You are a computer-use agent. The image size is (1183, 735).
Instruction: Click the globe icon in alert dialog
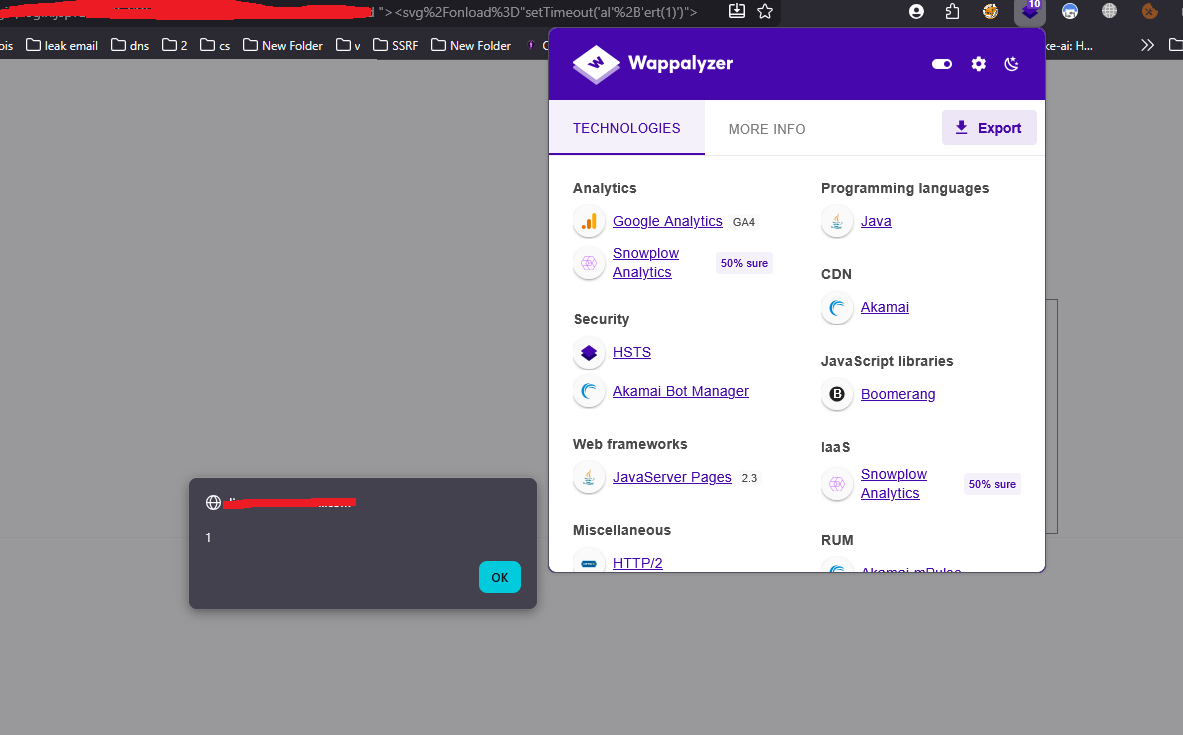point(214,503)
